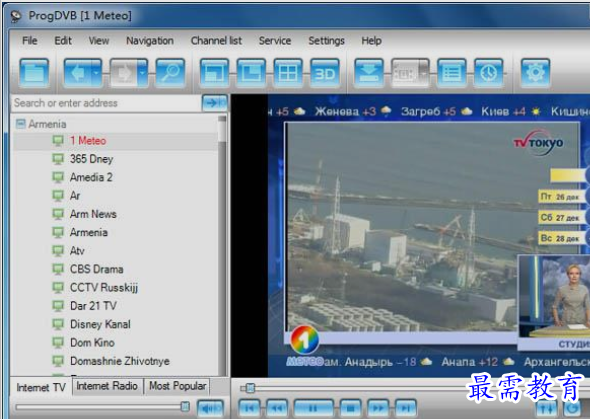Image resolution: width=590 pixels, height=419 pixels.
Task: Click the ProgDVB satellite dish title icon
Action: point(15,16)
